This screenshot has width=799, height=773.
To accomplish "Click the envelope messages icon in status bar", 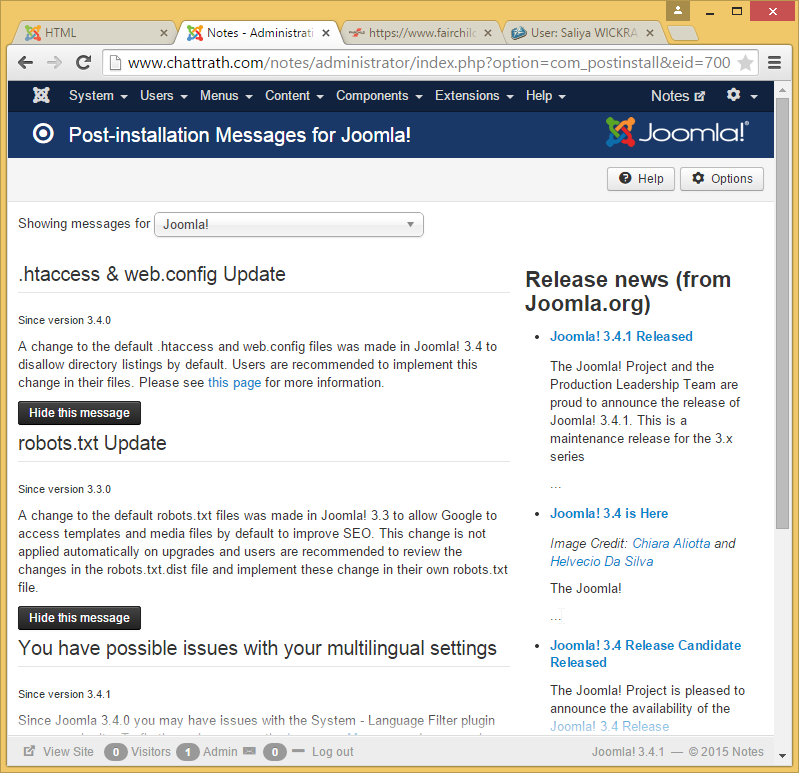I will coord(249,752).
